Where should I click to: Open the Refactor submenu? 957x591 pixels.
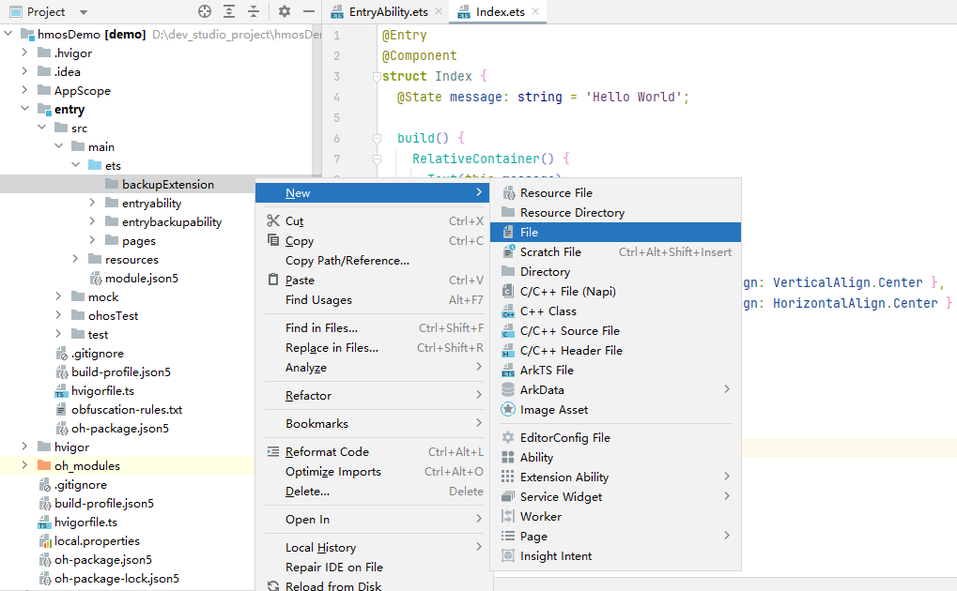[308, 395]
